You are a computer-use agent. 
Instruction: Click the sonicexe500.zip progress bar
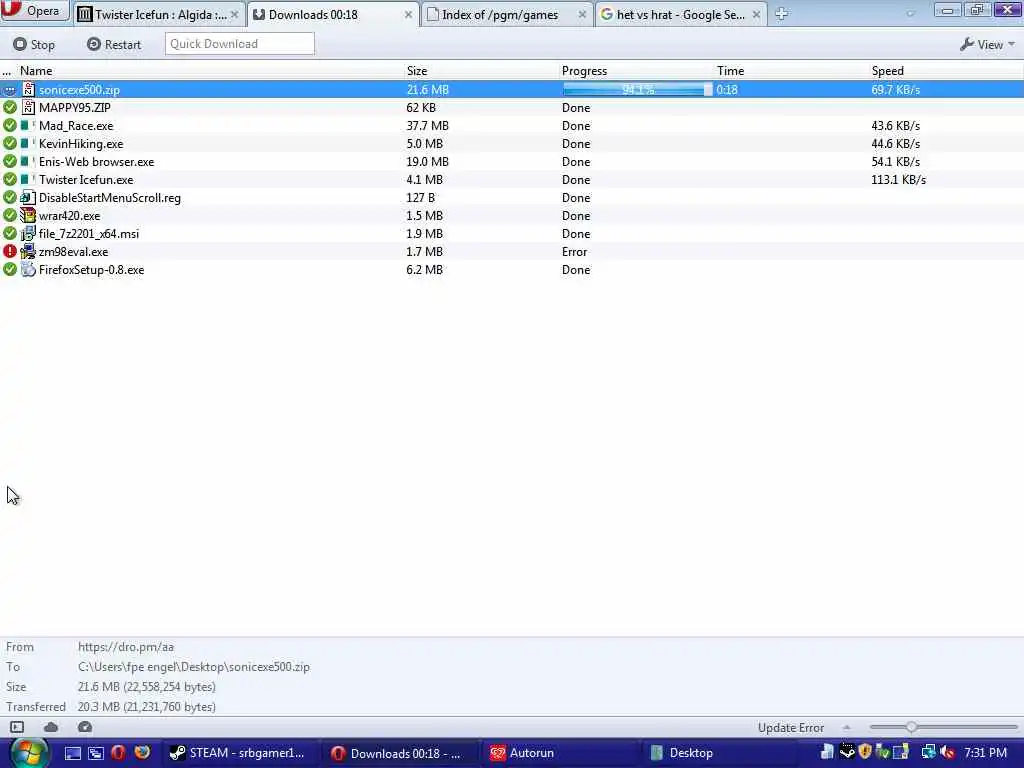637,89
